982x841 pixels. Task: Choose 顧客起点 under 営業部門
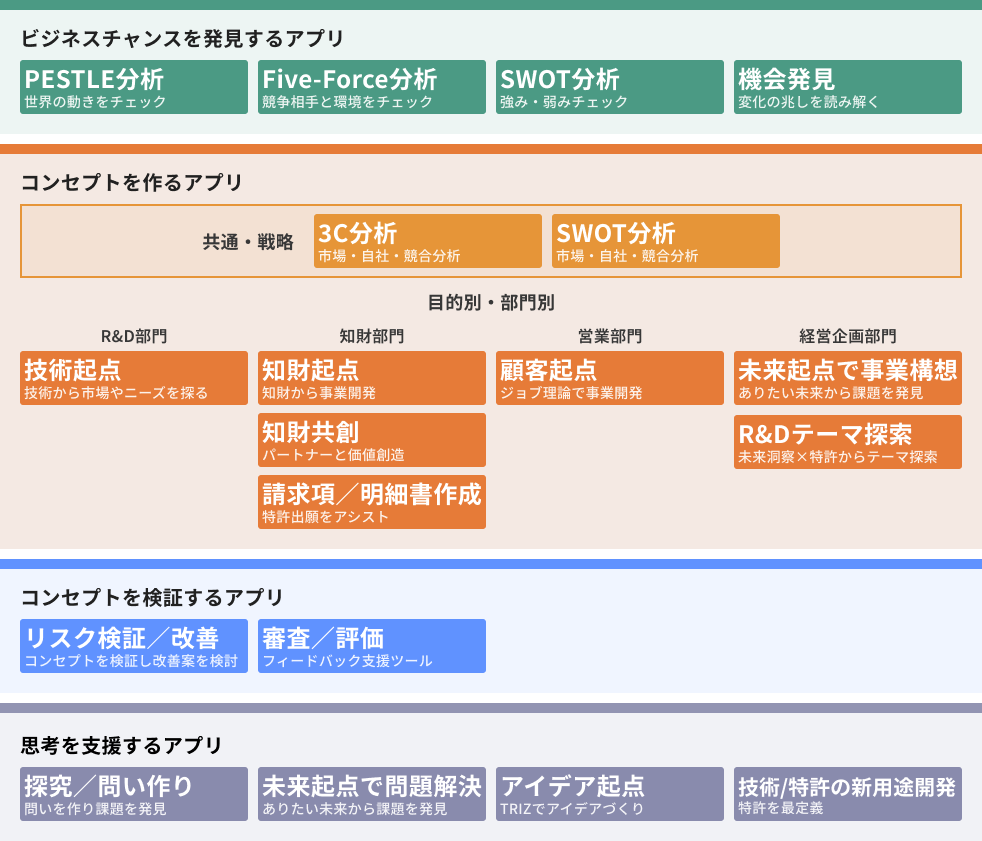tap(610, 378)
